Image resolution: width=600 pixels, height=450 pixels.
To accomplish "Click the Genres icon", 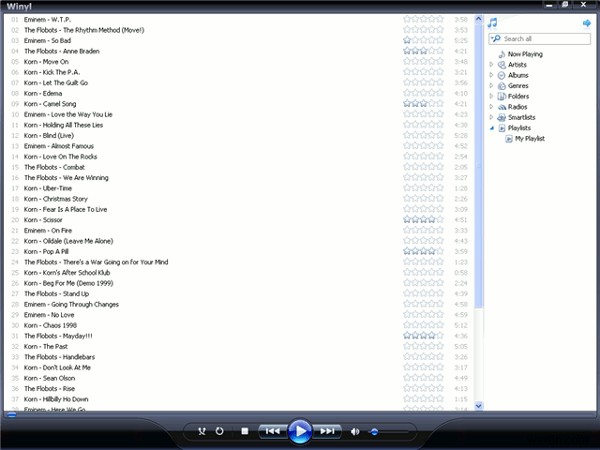I will pos(502,86).
